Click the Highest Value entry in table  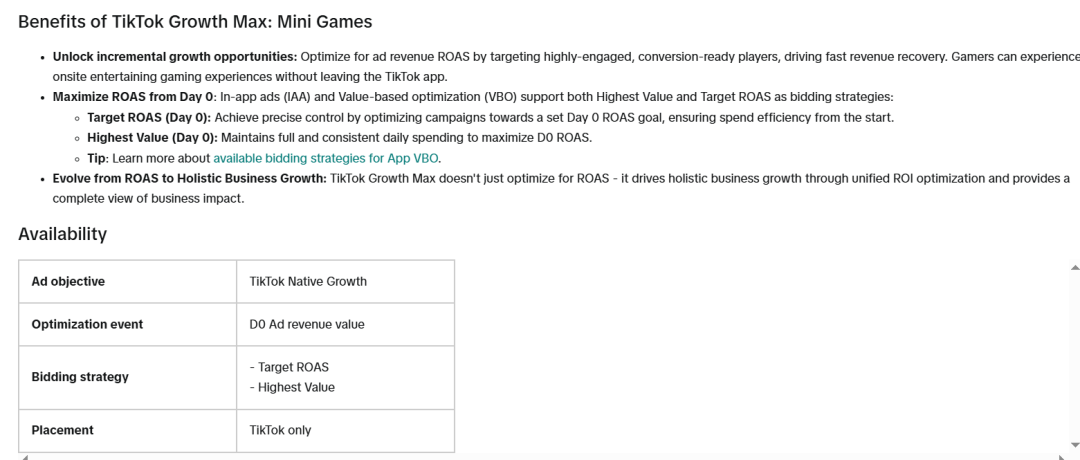(292, 387)
